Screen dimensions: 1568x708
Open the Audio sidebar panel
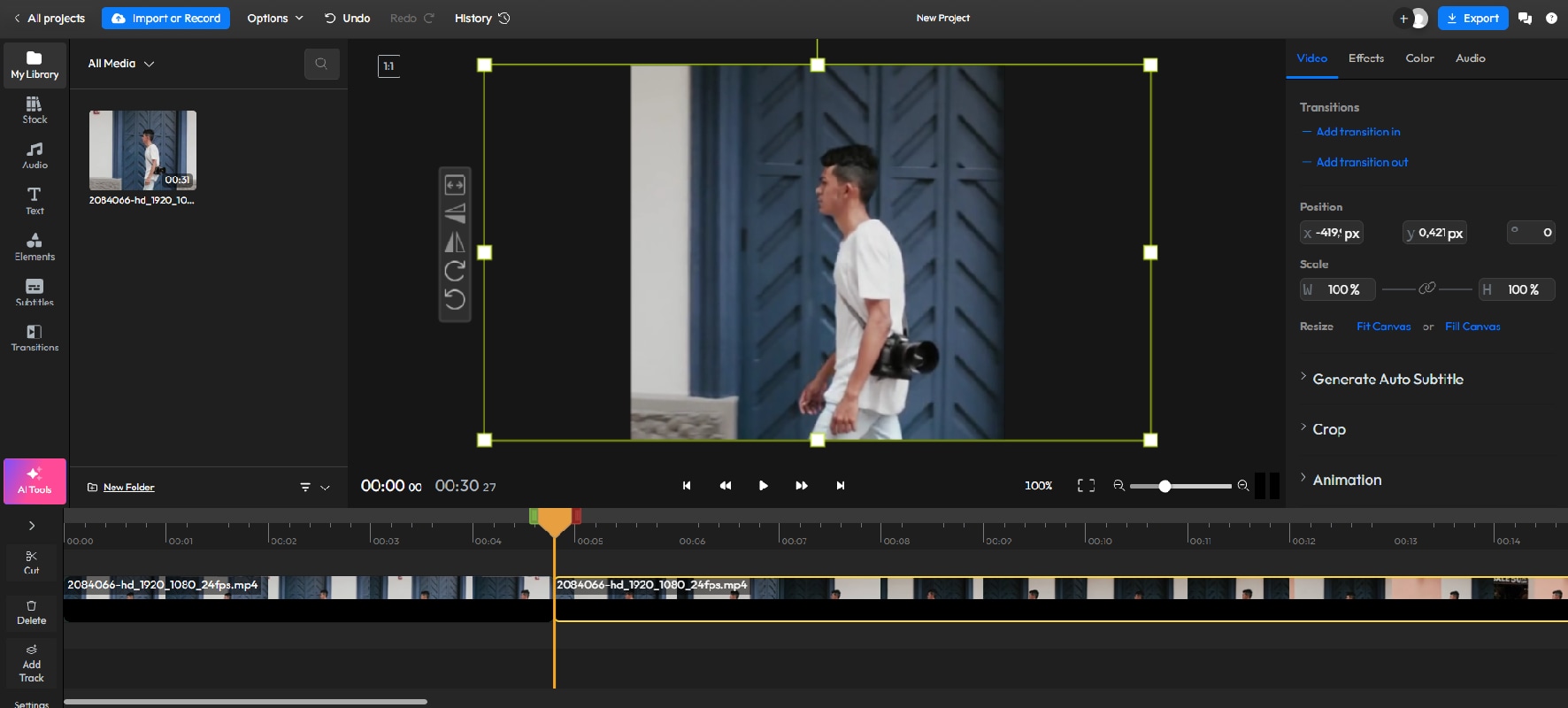tap(35, 156)
